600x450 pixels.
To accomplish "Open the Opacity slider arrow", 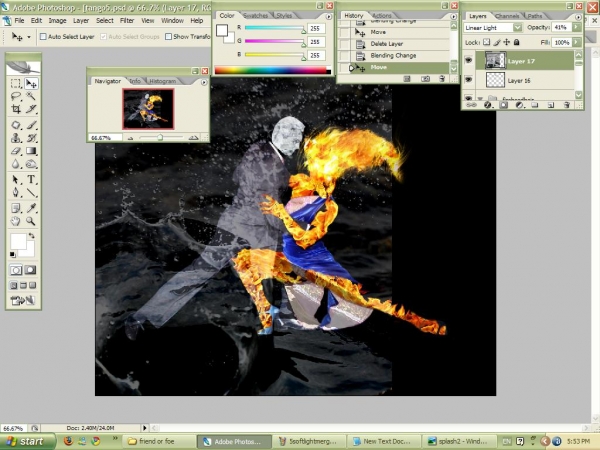I will pos(577,27).
